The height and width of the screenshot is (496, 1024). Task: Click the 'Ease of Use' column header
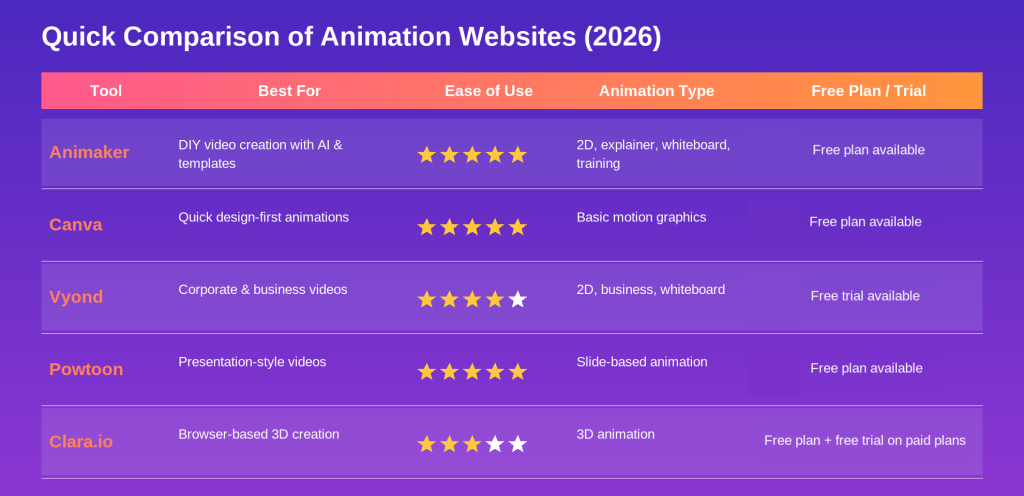tap(488, 91)
